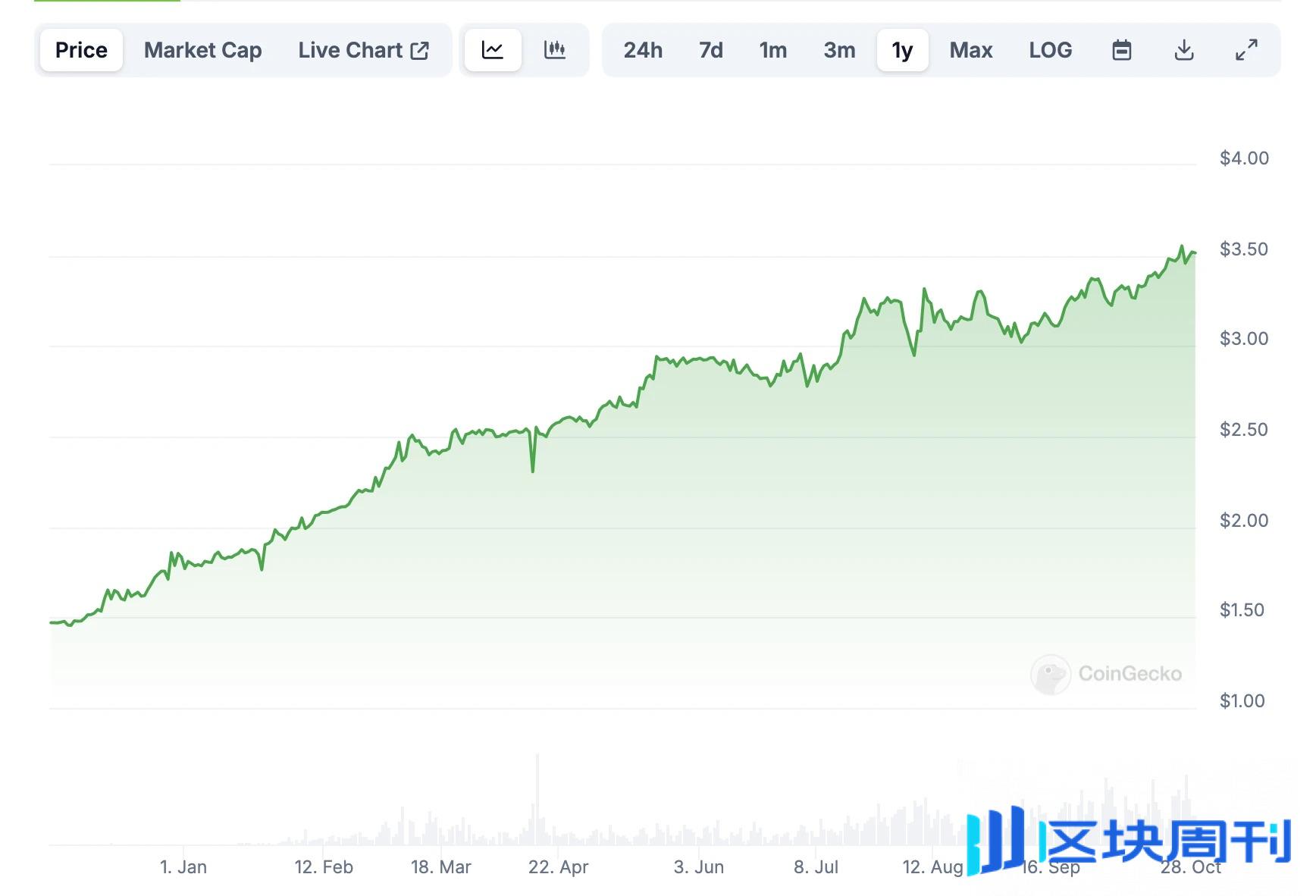Screen dimensions: 1316x896
Task: Click the 1. Jan date label
Action: [183, 867]
